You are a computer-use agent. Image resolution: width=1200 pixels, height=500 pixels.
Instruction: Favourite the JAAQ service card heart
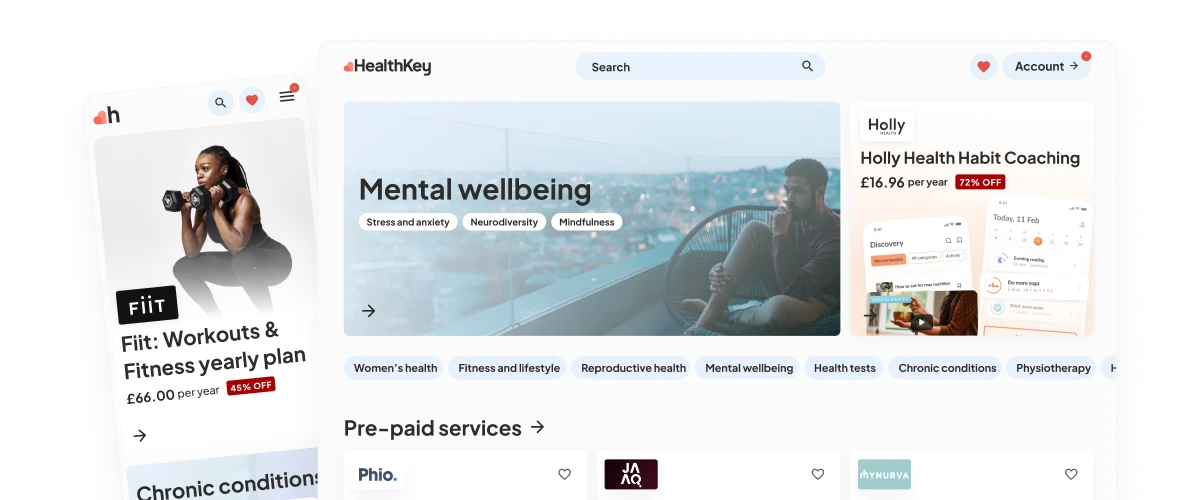pos(818,474)
